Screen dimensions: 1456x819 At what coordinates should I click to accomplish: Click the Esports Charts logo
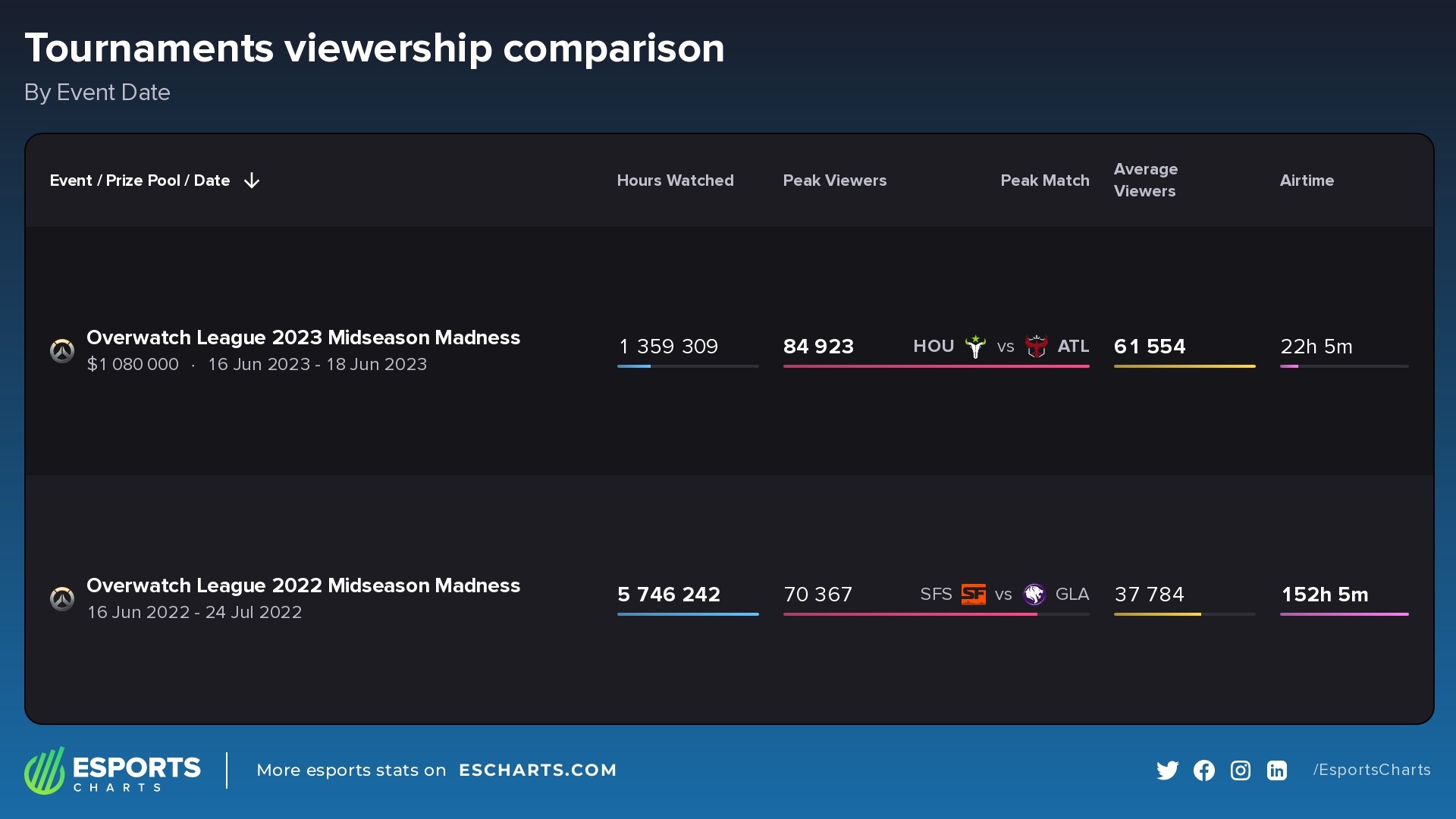pos(112,770)
